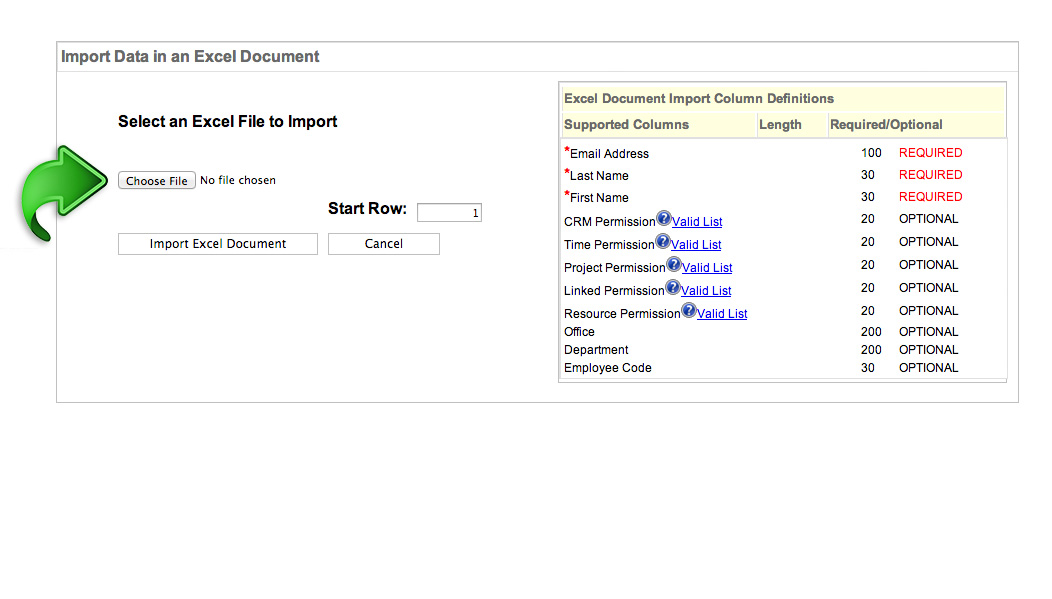1052x599 pixels.
Task: Show help for Resource Permission
Action: tap(688, 311)
